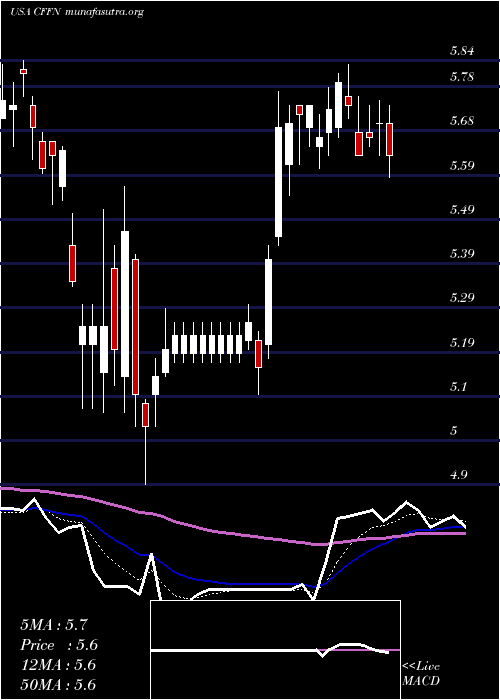Click the 5.68 price axis label
This screenshot has width=500, height=700.
pyautogui.click(x=462, y=121)
